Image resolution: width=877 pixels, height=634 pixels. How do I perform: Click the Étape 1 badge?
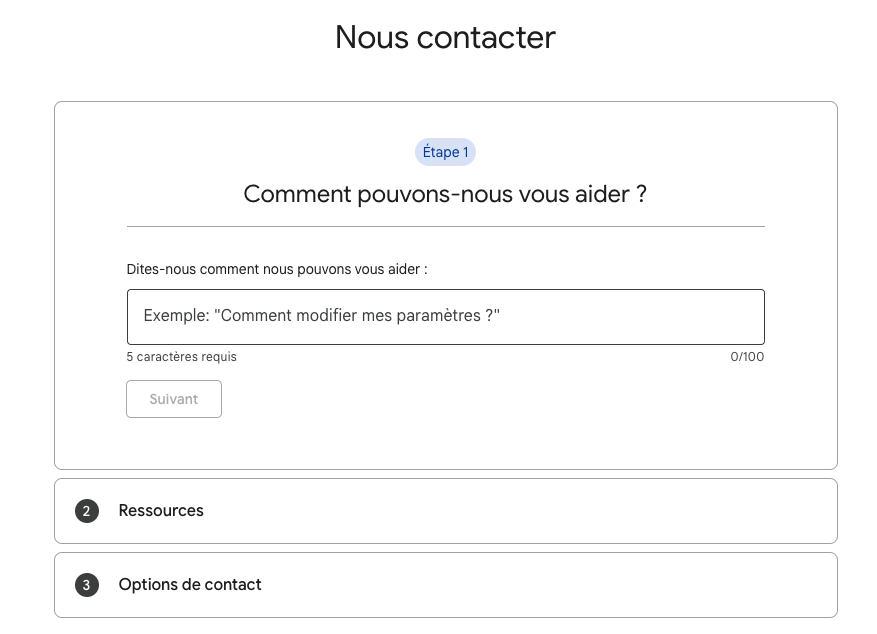445,152
